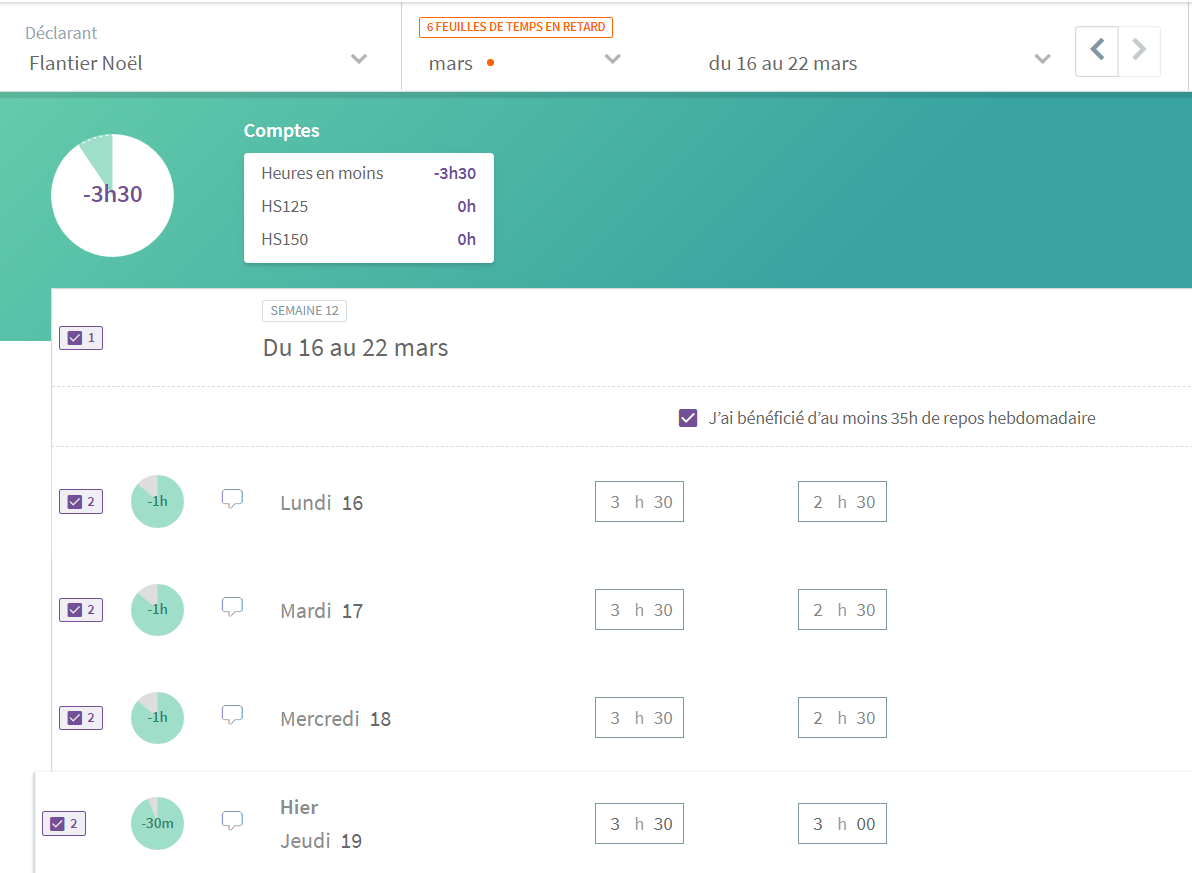The width and height of the screenshot is (1192, 873).
Task: Open the du 16 au 22 mars week dropdown
Action: click(1042, 60)
